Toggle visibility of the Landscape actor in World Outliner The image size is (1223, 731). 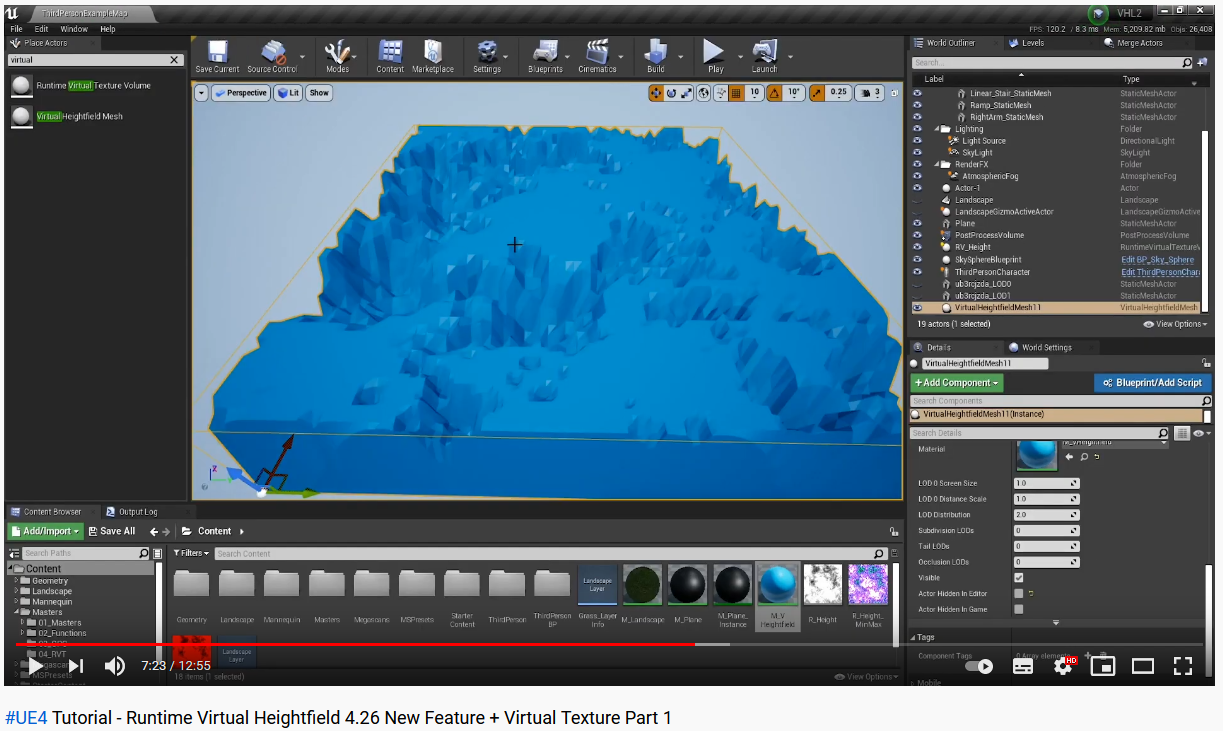pyautogui.click(x=917, y=199)
